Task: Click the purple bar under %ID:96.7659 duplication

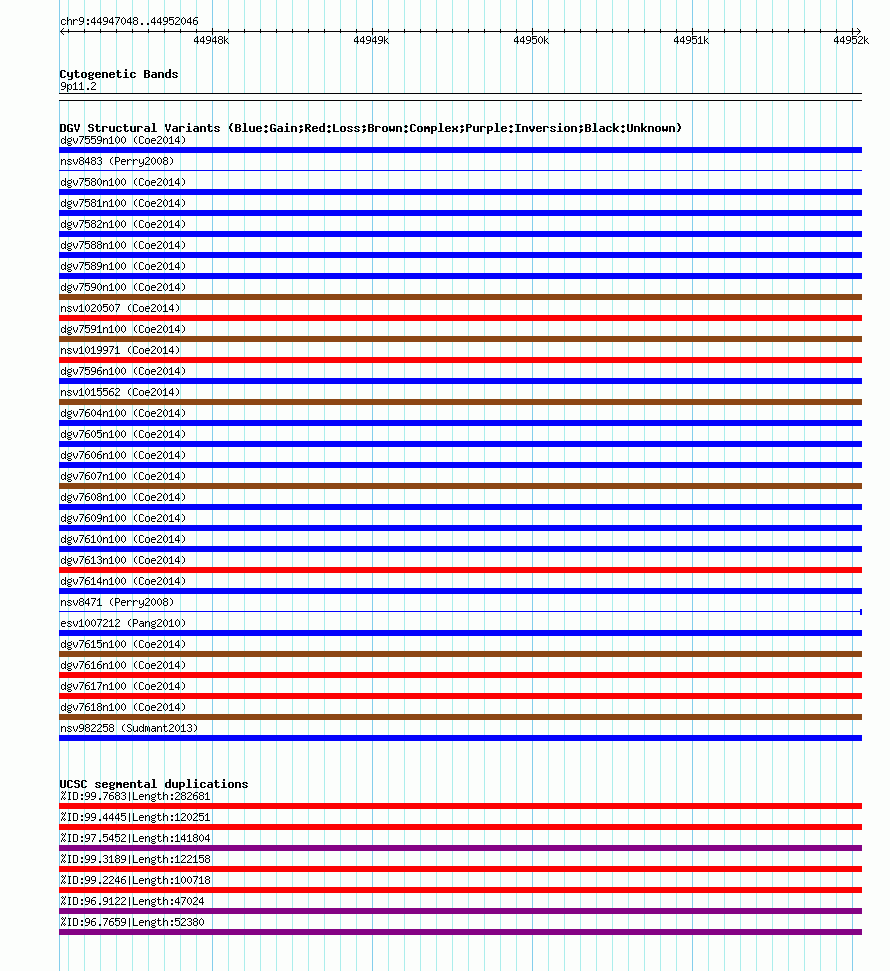Action: tap(461, 932)
